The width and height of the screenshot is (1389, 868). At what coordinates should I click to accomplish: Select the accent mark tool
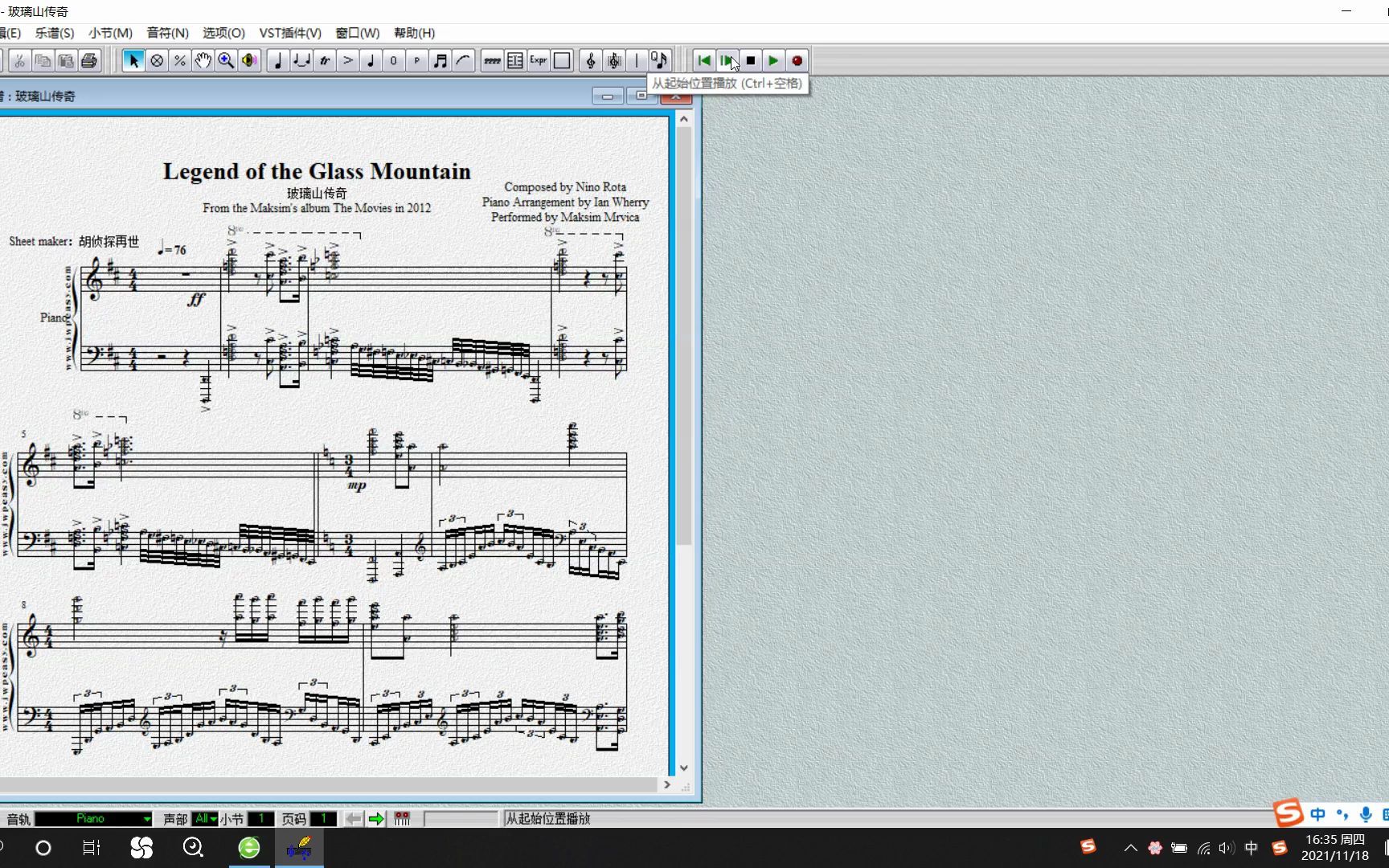pyautogui.click(x=348, y=60)
